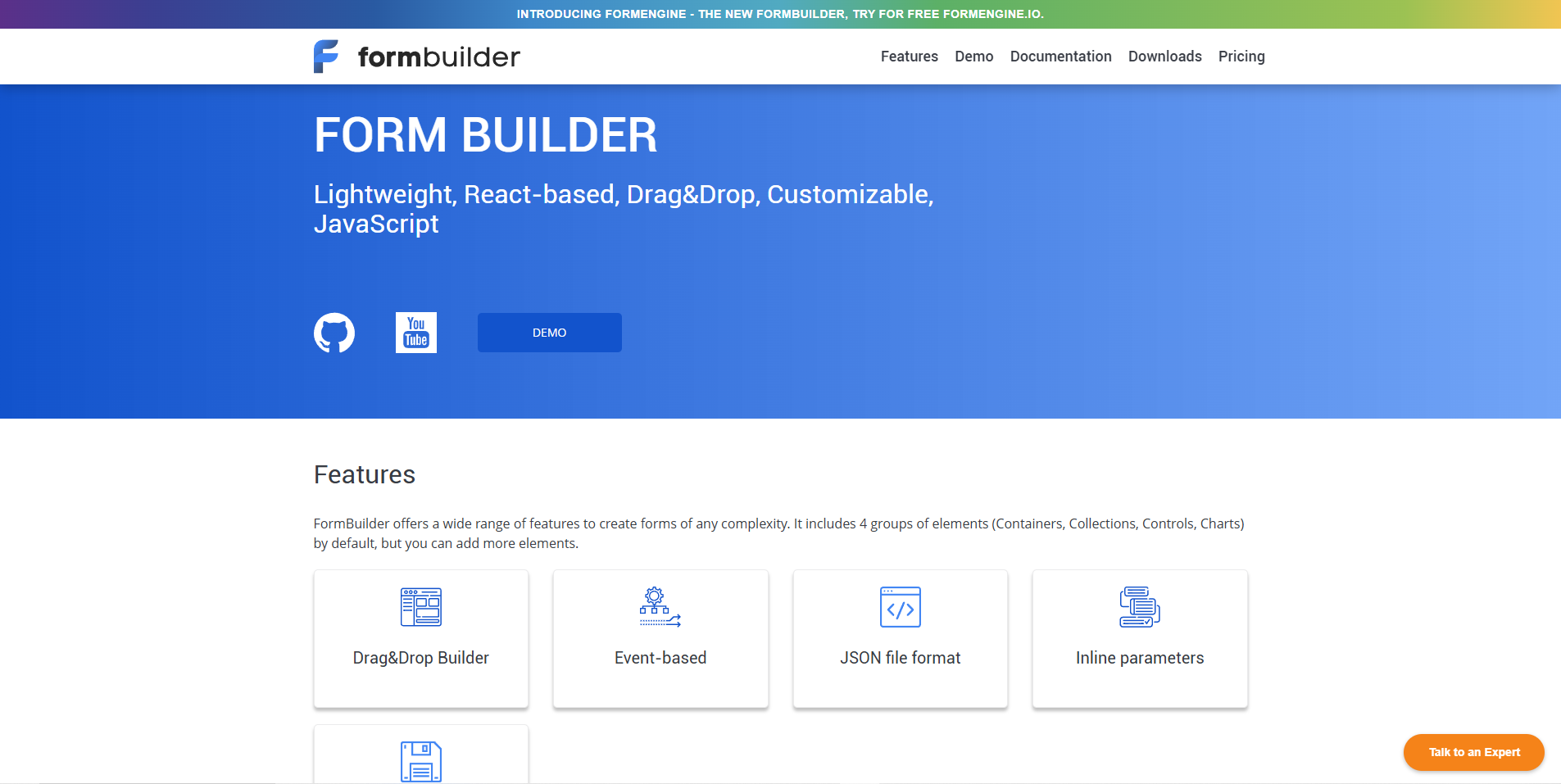Click the floppy disk save icon
The image size is (1561, 784).
point(421,762)
